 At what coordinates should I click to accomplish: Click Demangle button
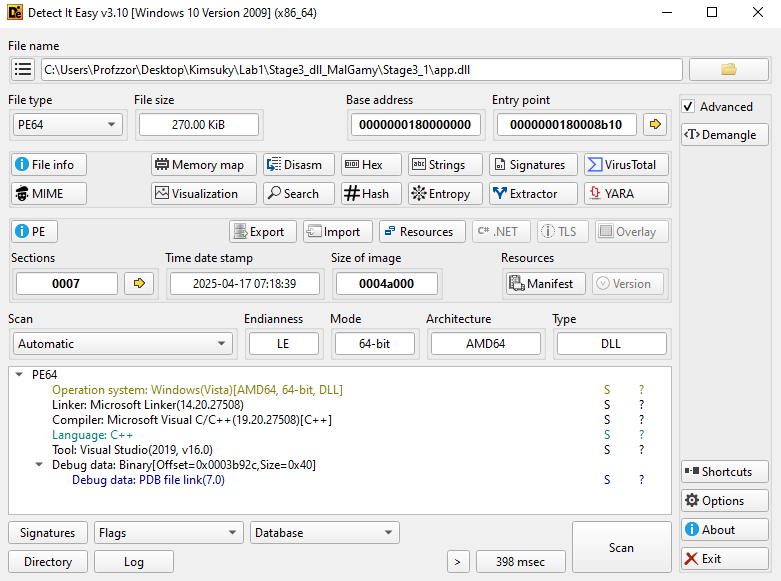pyautogui.click(x=725, y=135)
